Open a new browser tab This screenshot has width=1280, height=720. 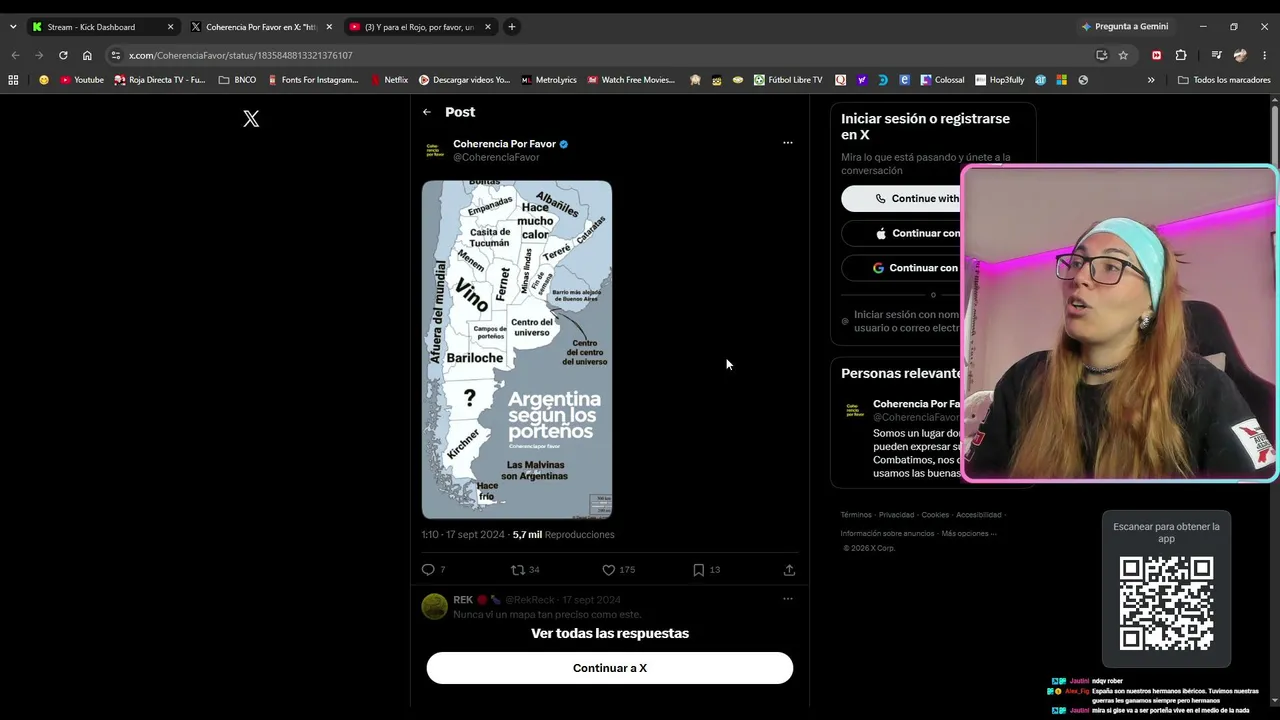pyautogui.click(x=512, y=27)
